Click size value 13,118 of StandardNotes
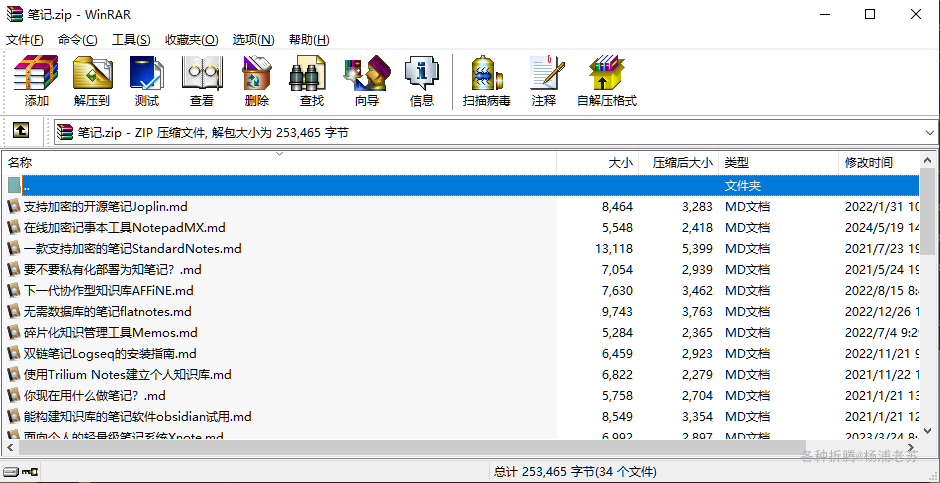Viewport: 940px width, 483px height. point(614,249)
